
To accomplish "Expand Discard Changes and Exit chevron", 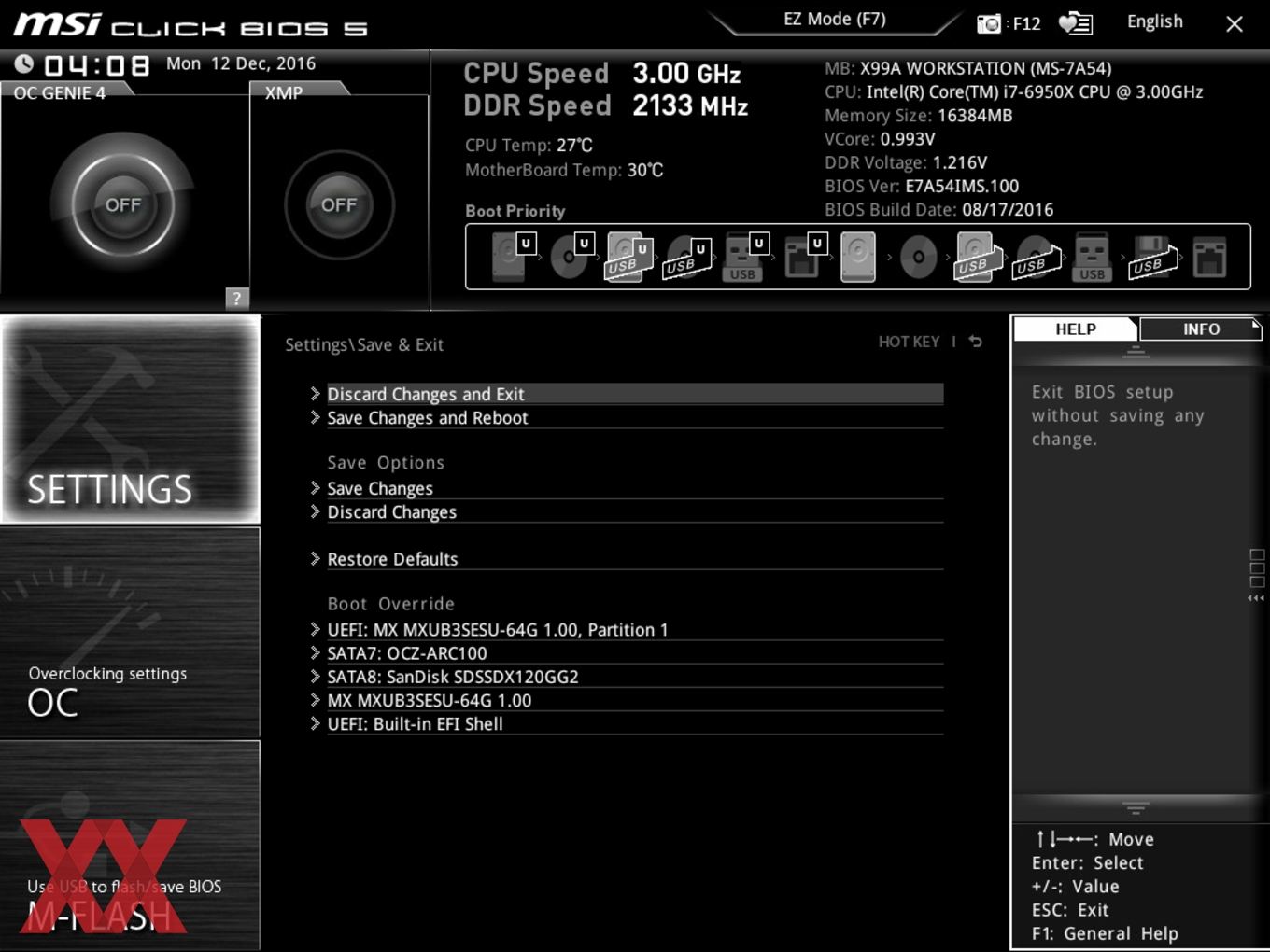I will 316,394.
